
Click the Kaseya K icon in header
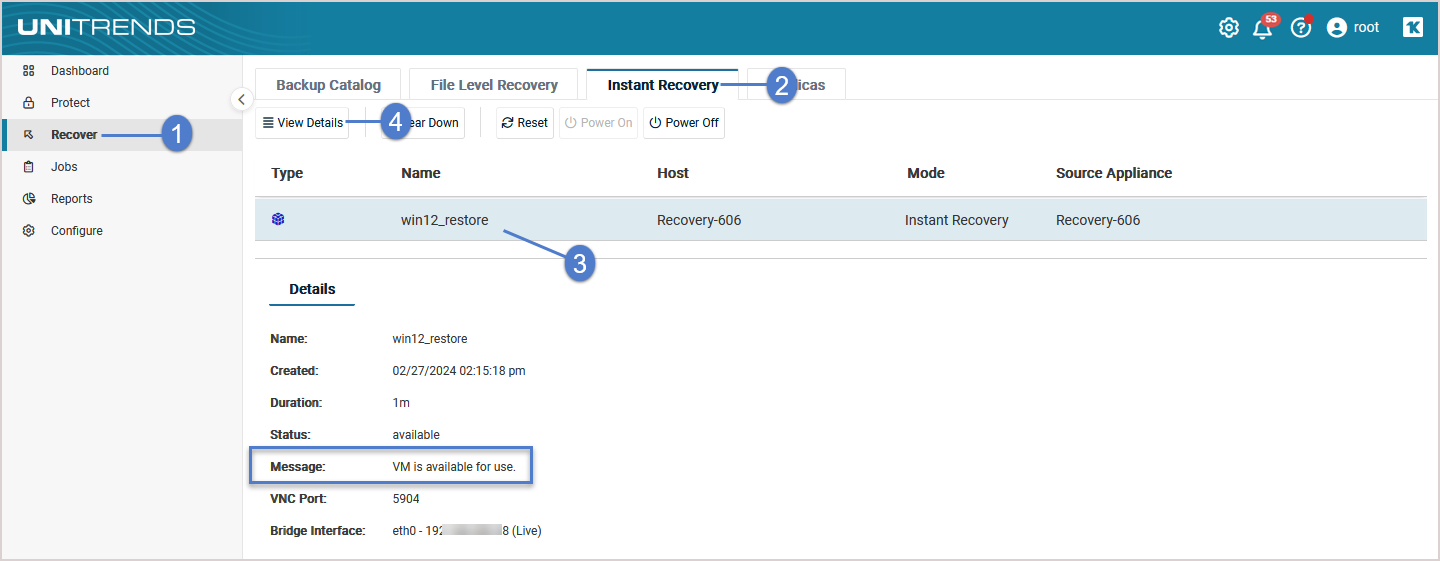pyautogui.click(x=1412, y=28)
